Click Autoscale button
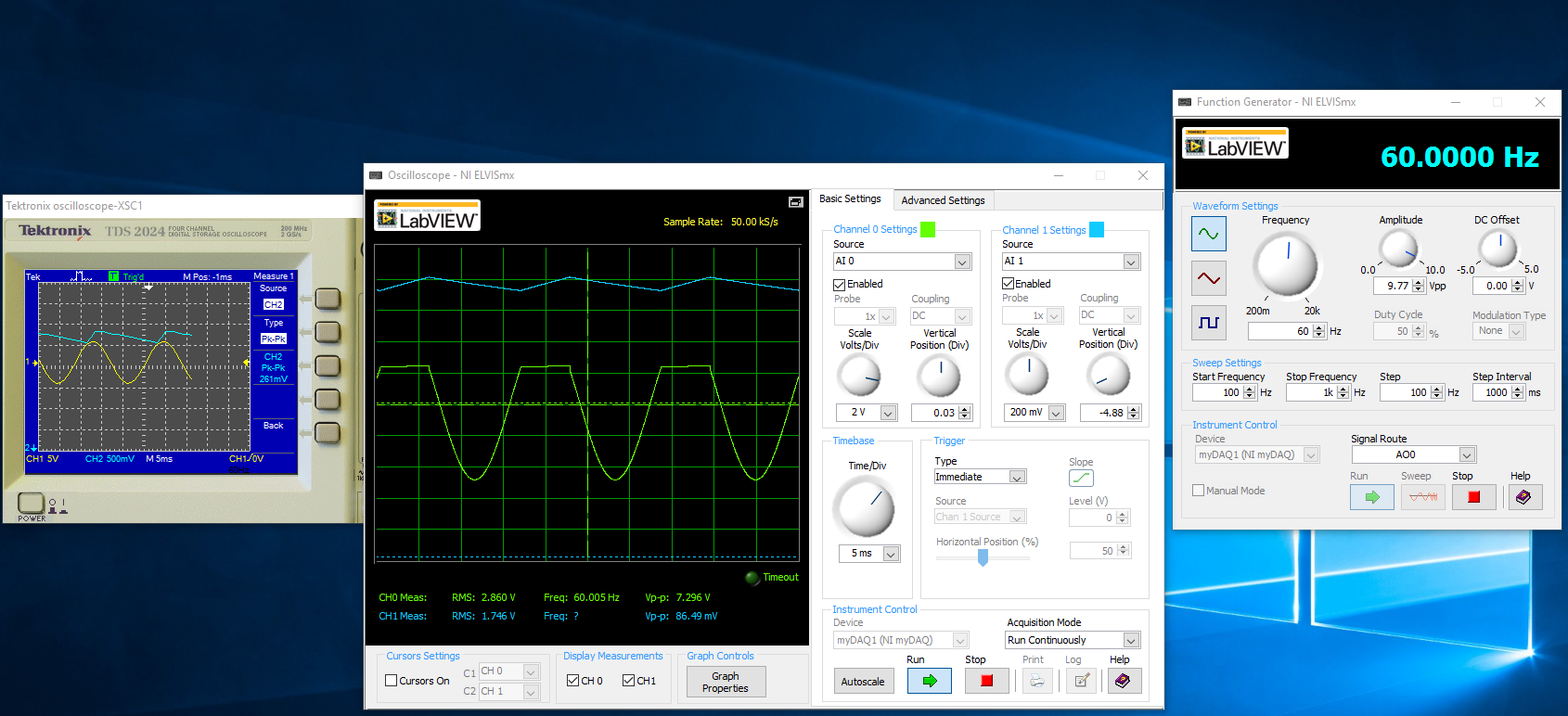Image resolution: width=1568 pixels, height=716 pixels. (863, 682)
